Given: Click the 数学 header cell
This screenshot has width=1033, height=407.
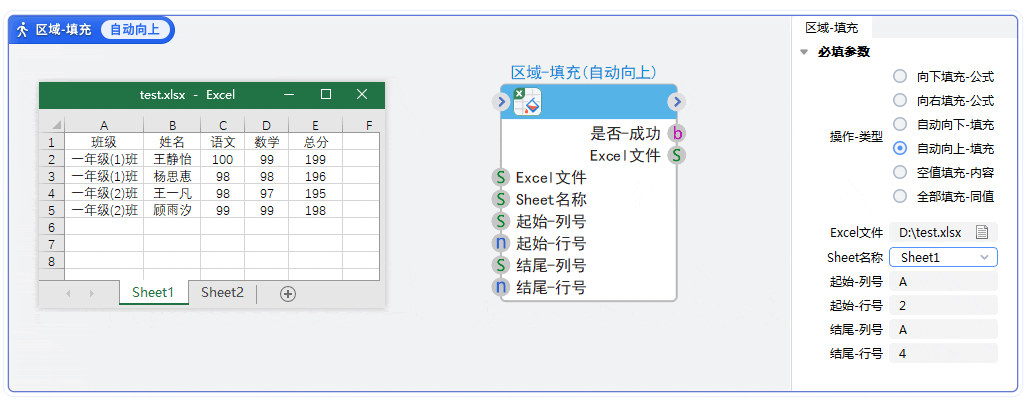Looking at the screenshot, I should [x=266, y=142].
